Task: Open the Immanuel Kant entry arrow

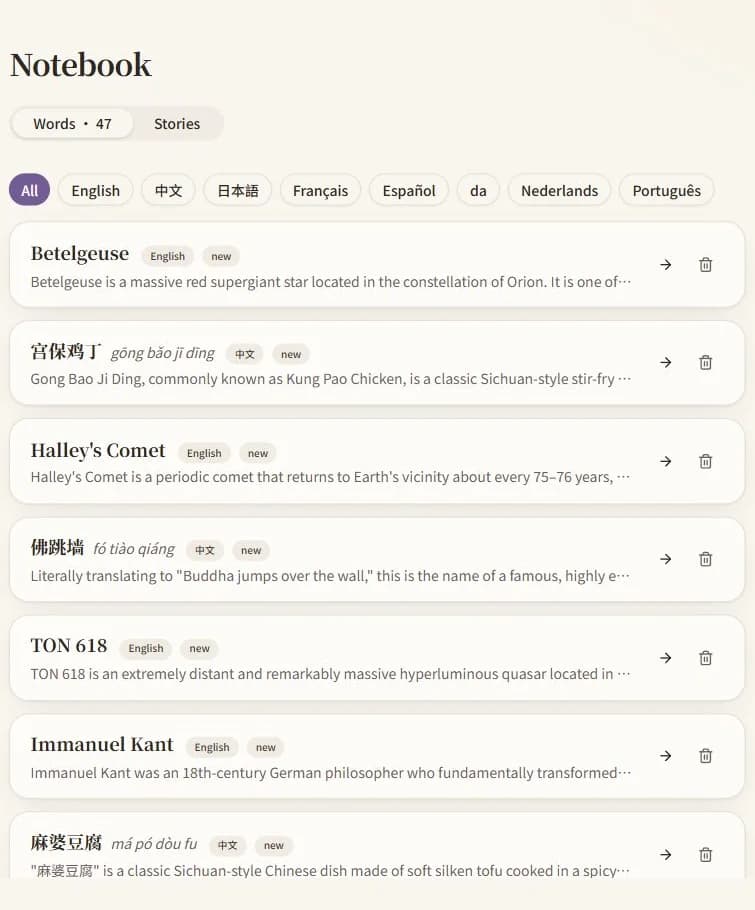Action: pos(666,756)
